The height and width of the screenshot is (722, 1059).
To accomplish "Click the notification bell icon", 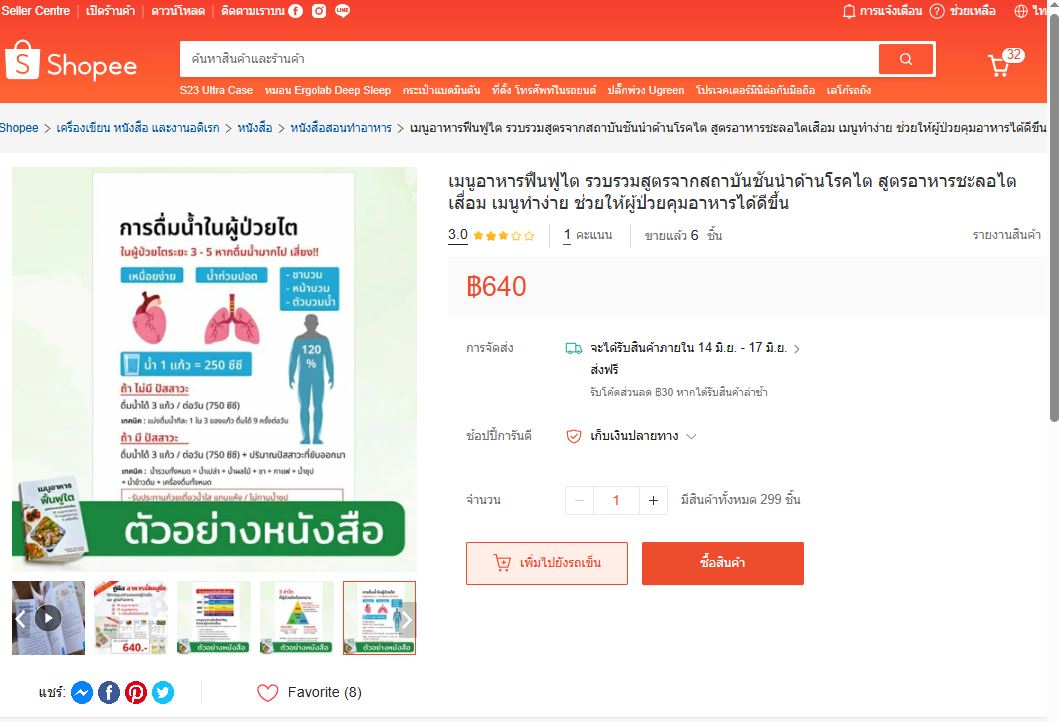I will click(x=848, y=11).
